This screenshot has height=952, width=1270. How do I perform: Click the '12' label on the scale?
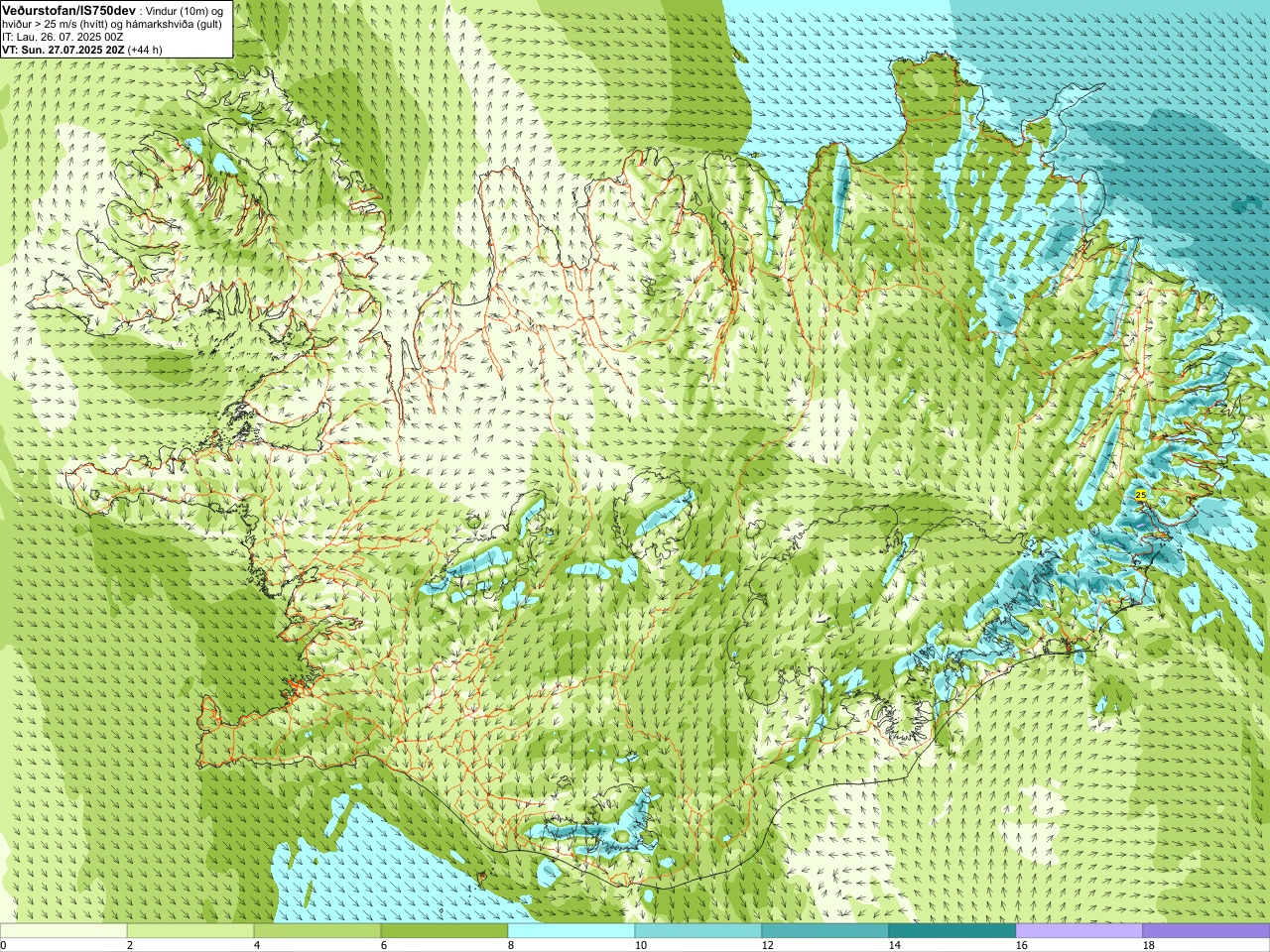pos(767,945)
